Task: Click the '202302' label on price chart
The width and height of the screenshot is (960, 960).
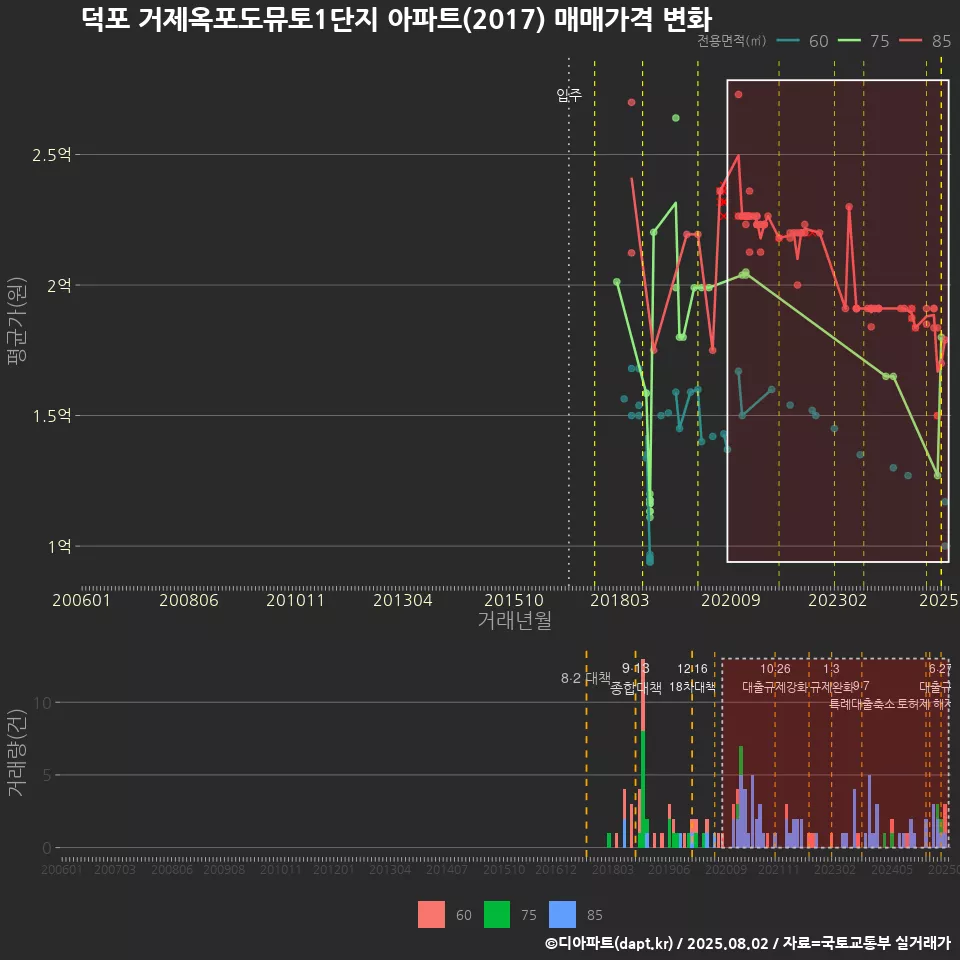Action: 838,600
